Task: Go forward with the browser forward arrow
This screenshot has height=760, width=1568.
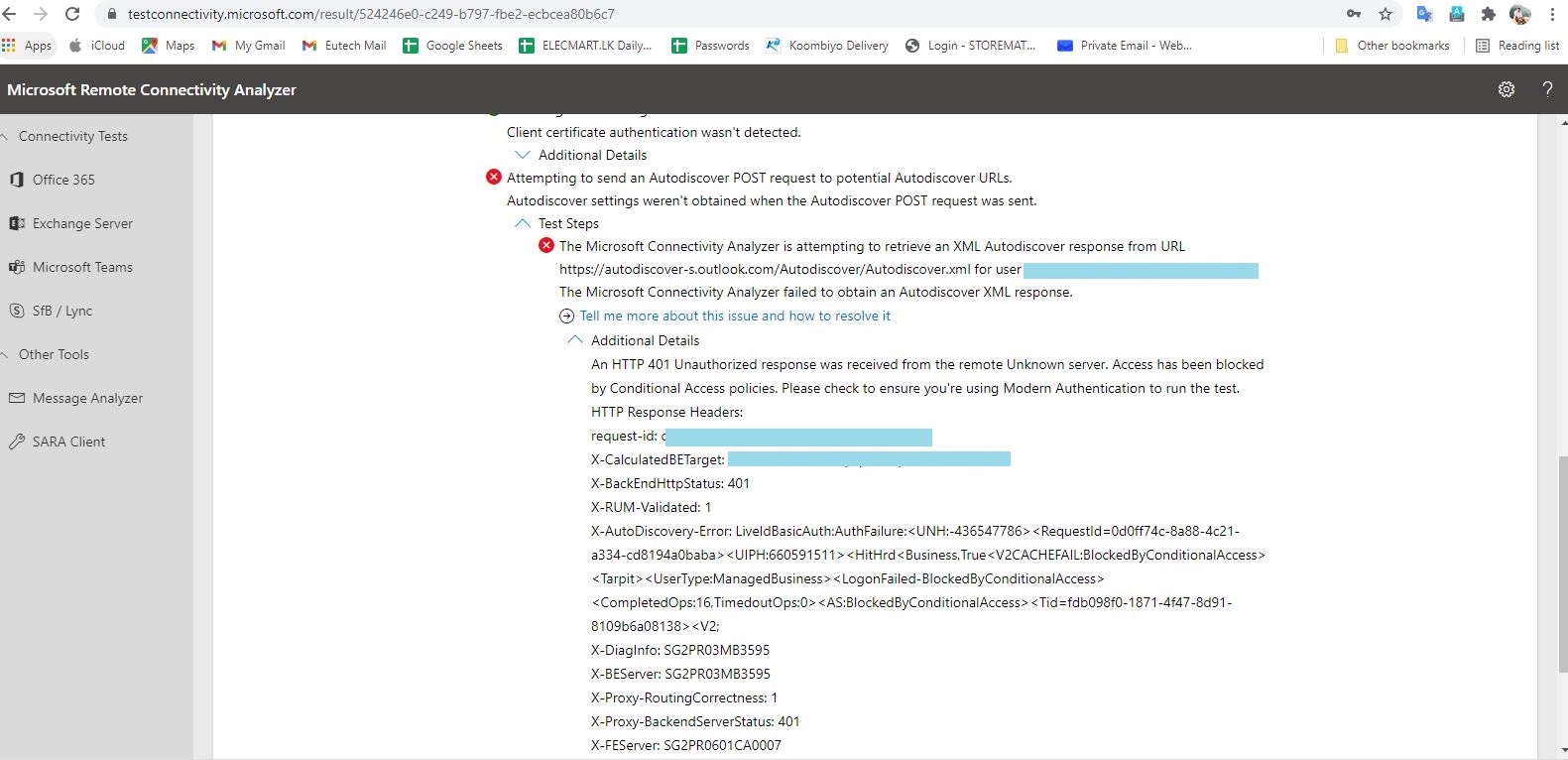Action: click(x=41, y=14)
